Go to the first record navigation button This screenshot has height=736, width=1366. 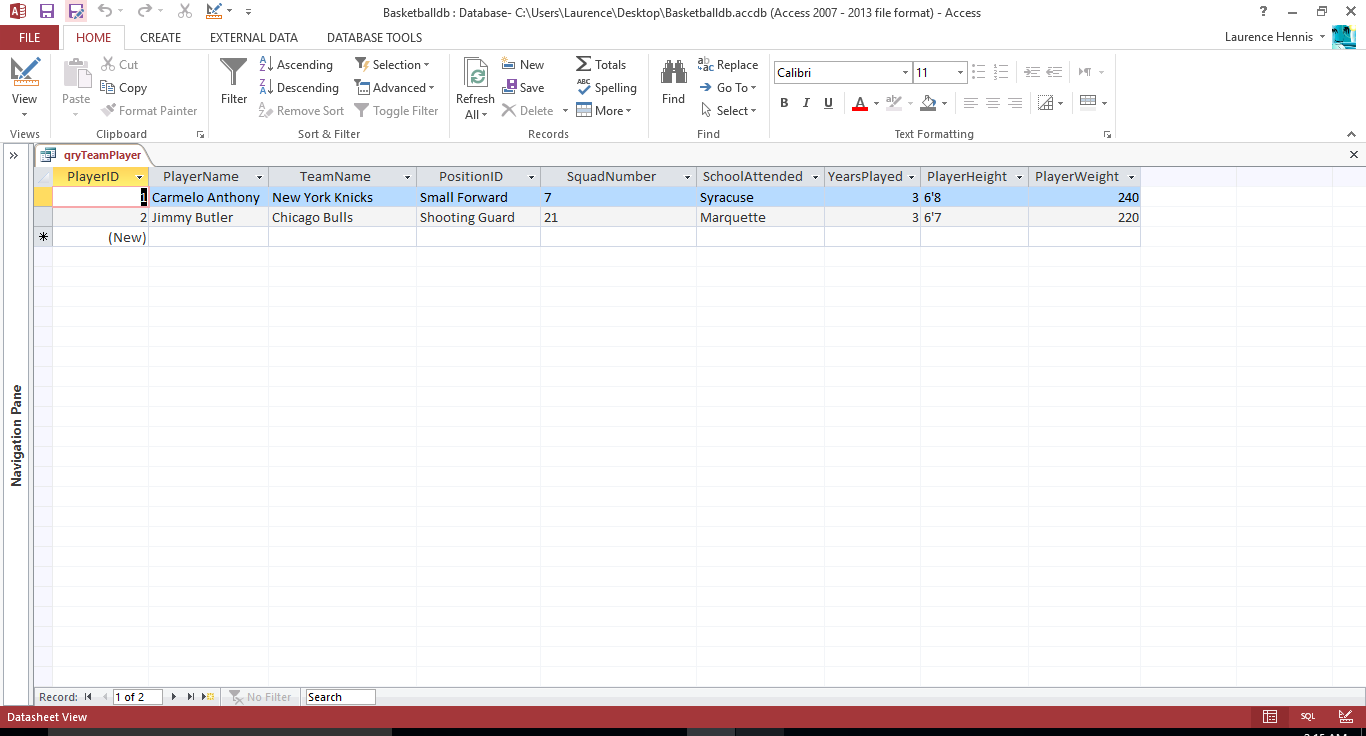pyautogui.click(x=88, y=697)
